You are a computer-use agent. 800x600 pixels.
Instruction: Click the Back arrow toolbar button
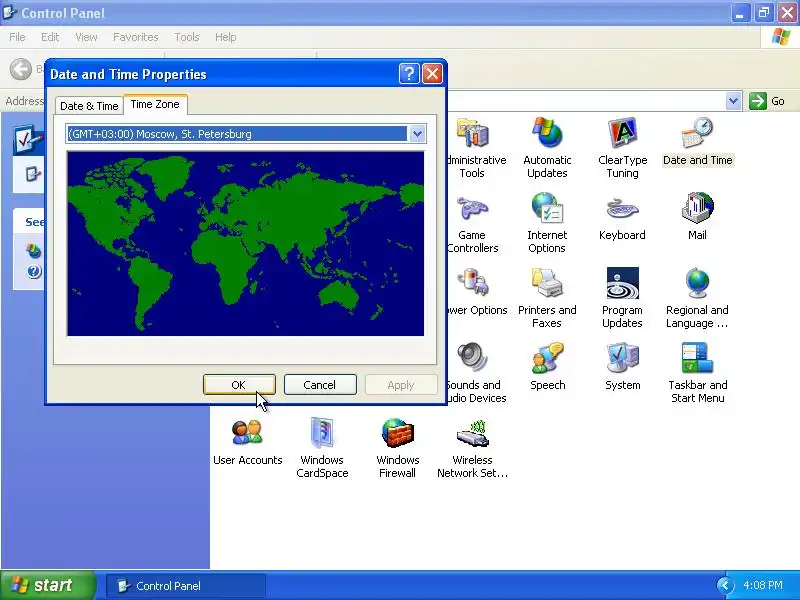point(21,69)
